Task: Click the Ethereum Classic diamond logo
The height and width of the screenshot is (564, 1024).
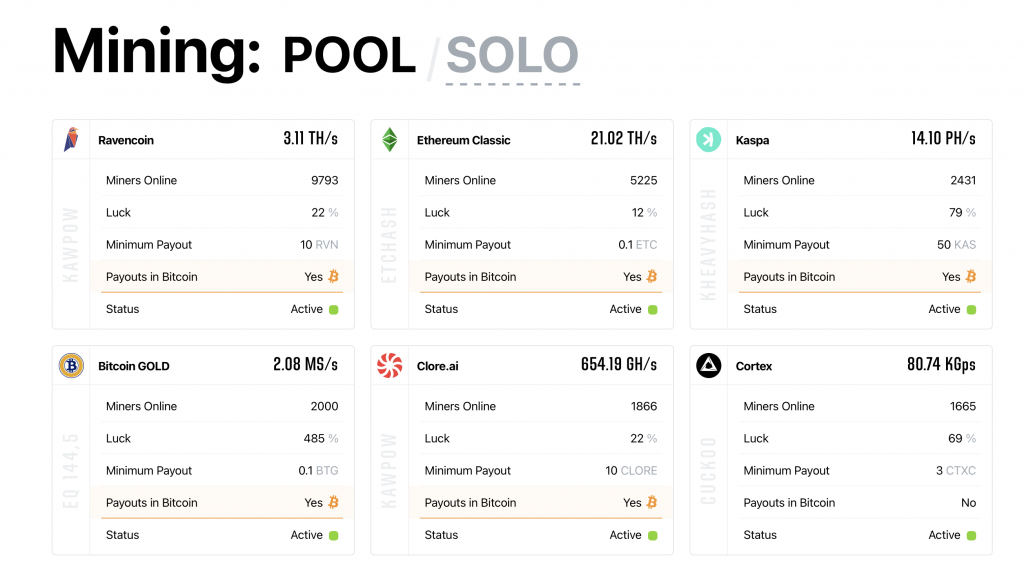Action: click(x=390, y=140)
